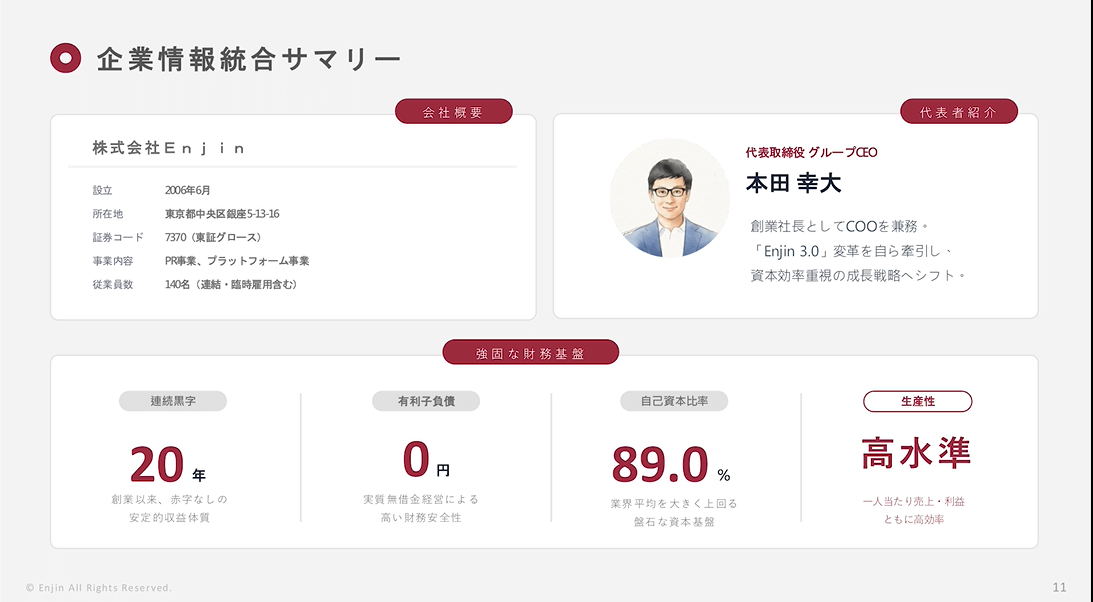The height and width of the screenshot is (602, 1093).
Task: Click the name 本田 幸大
Action: [x=794, y=183]
